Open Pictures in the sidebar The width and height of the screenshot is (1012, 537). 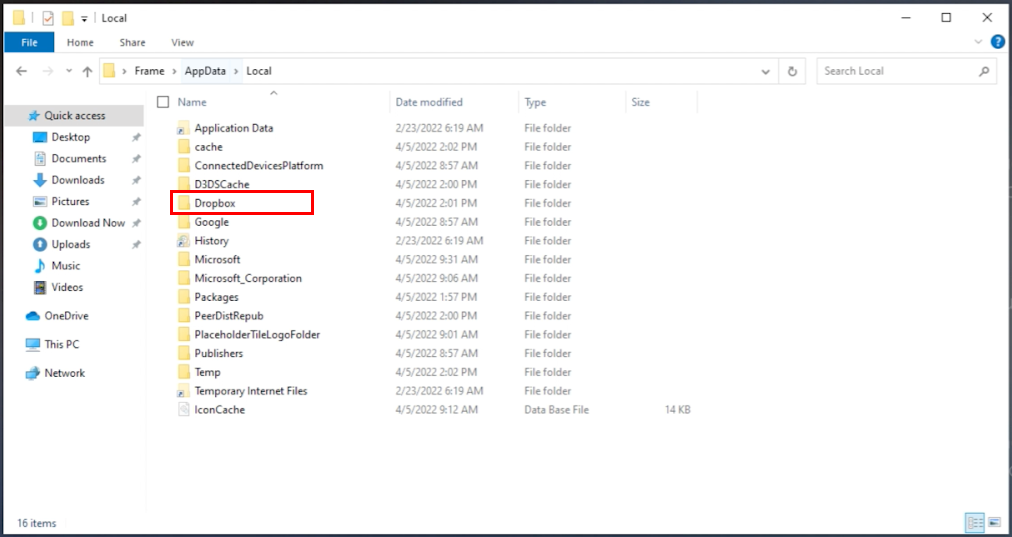[x=70, y=201]
